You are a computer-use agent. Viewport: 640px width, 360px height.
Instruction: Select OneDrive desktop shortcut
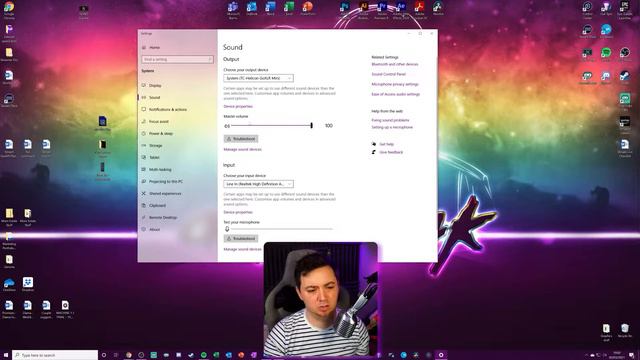pyautogui.click(x=9, y=284)
